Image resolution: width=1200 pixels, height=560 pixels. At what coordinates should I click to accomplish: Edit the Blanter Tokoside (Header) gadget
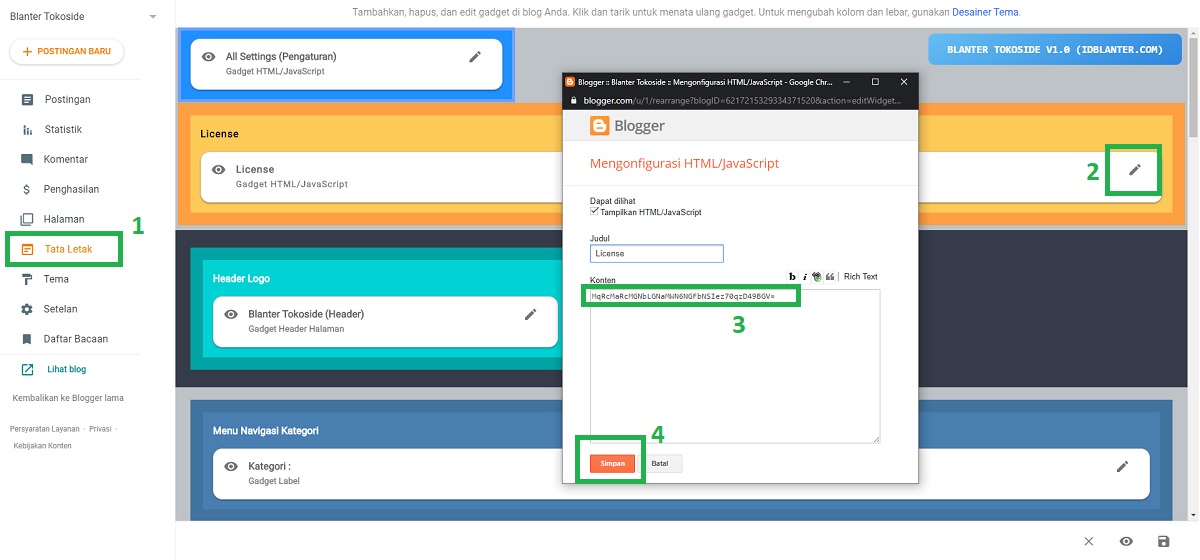[530, 314]
